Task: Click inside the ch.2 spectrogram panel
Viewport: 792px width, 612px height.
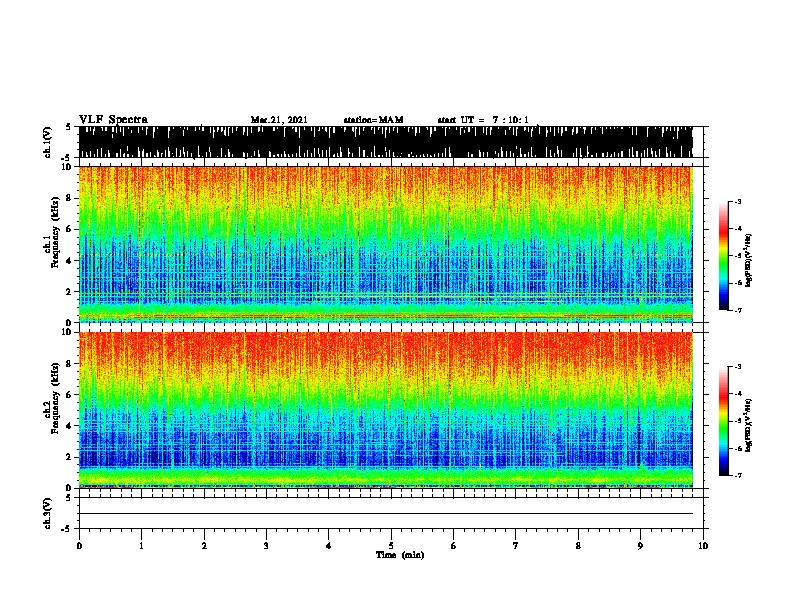Action: point(386,410)
